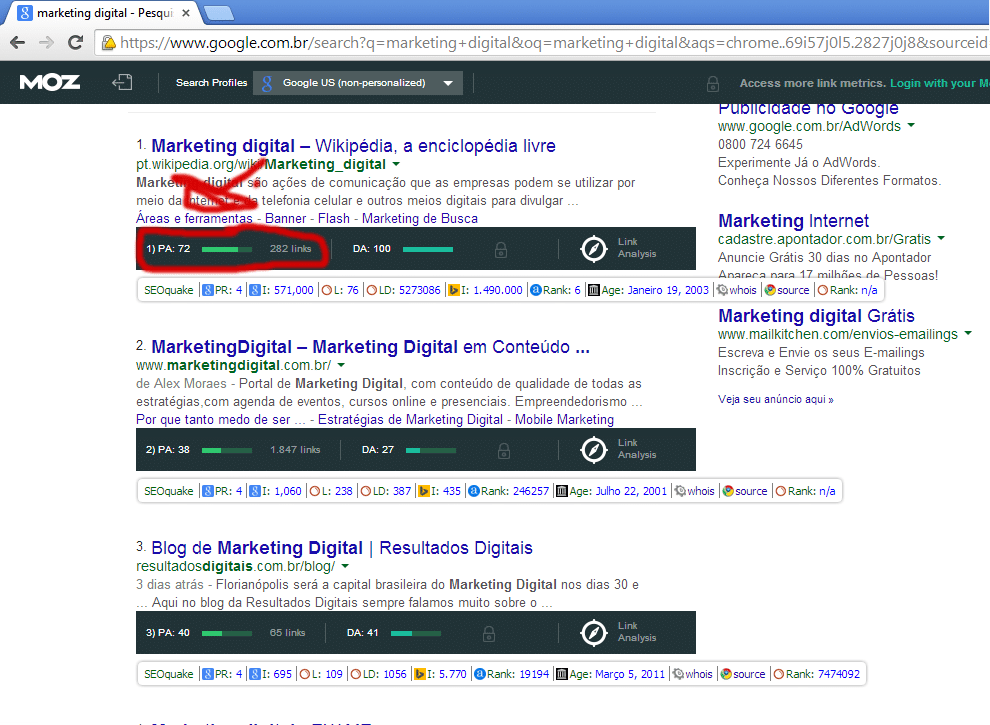Click PA: 72 progress bar
The height and width of the screenshot is (725, 990).
click(227, 249)
